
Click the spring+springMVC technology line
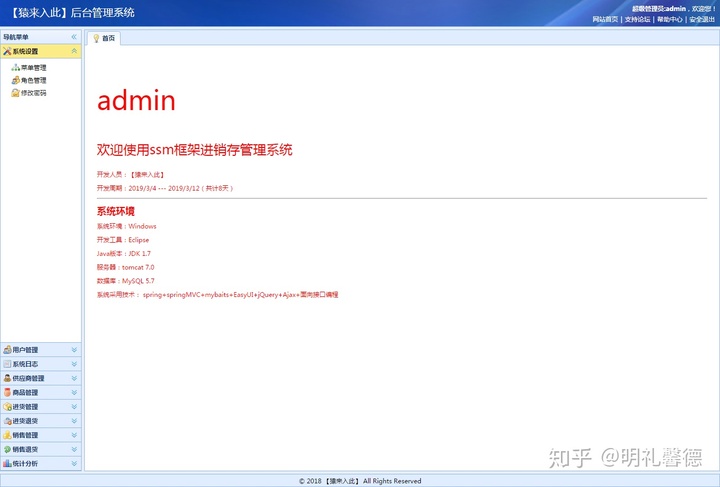[x=217, y=295]
